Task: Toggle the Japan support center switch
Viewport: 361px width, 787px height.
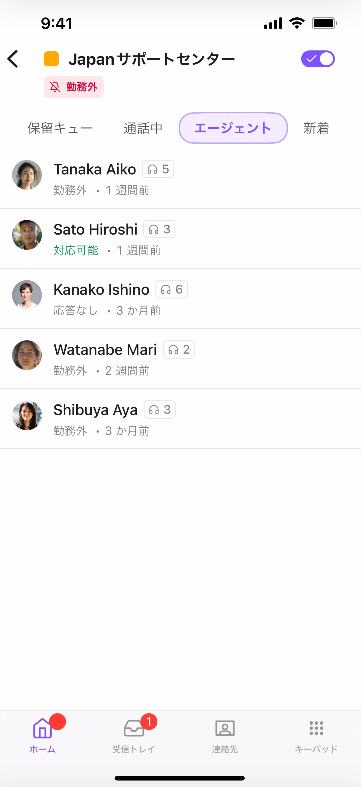Action: (318, 59)
